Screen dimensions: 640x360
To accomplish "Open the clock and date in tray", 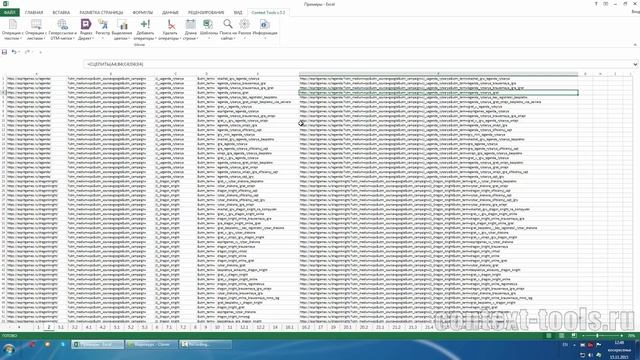I will (x=619, y=350).
